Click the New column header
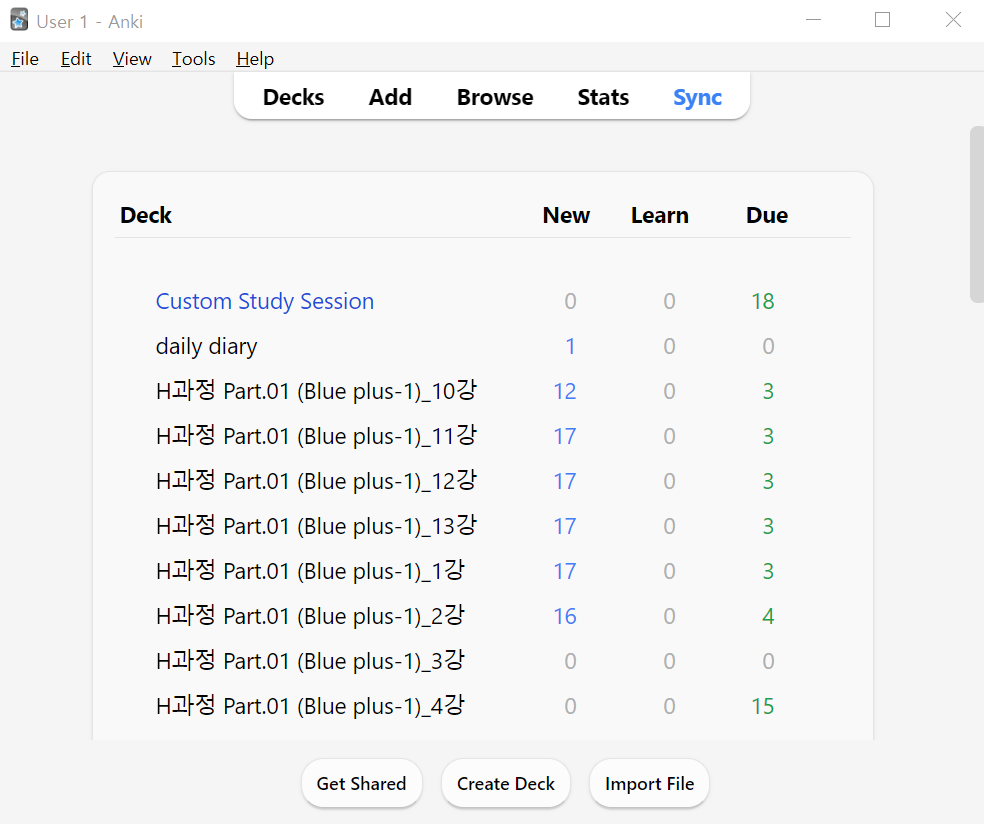Screen dimensions: 984x824 pyautogui.click(x=566, y=215)
